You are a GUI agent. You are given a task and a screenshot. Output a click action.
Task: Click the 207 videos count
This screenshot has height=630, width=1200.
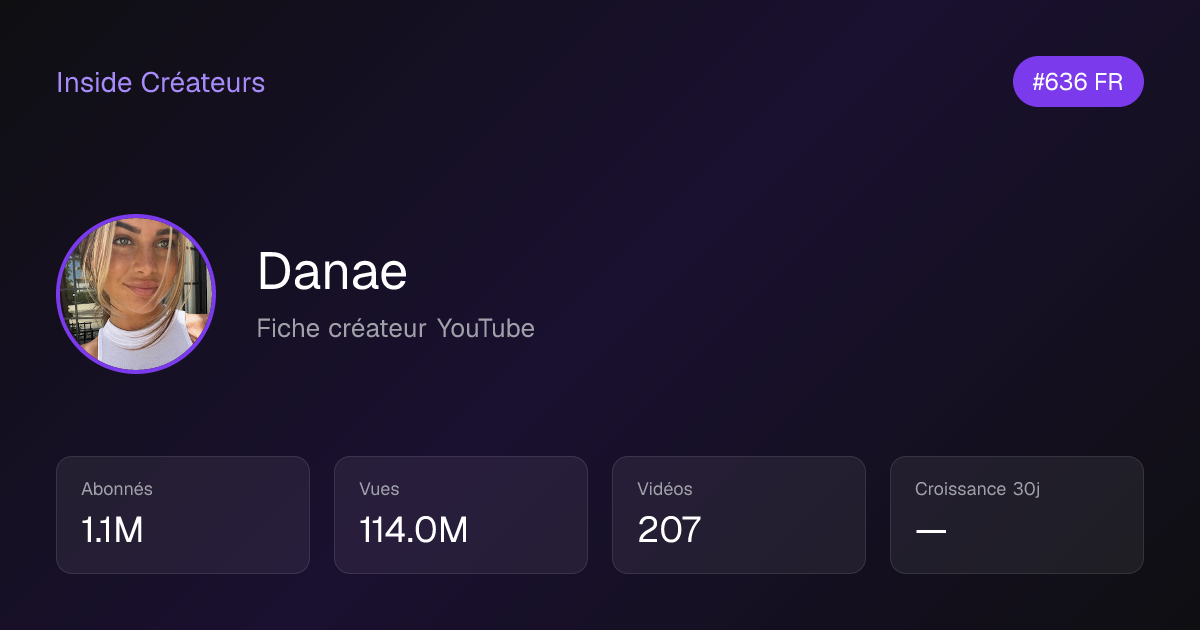tap(669, 530)
